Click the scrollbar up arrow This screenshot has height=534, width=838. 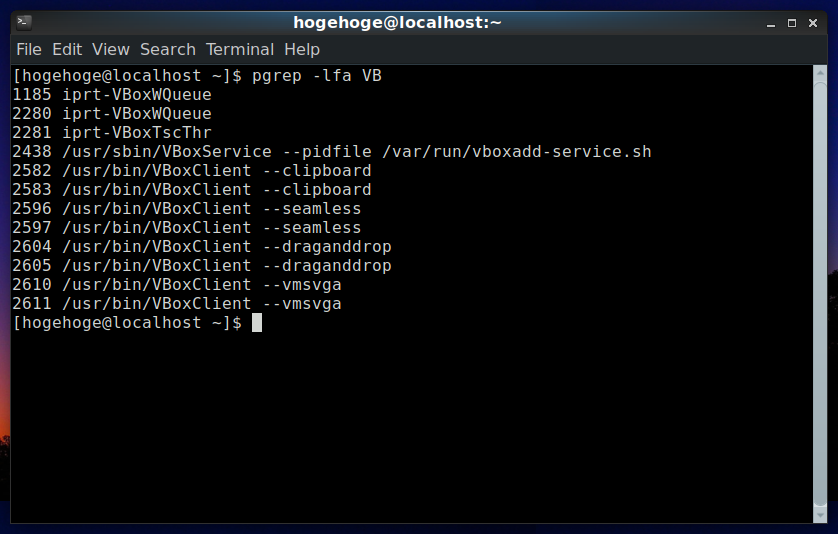pos(820,73)
